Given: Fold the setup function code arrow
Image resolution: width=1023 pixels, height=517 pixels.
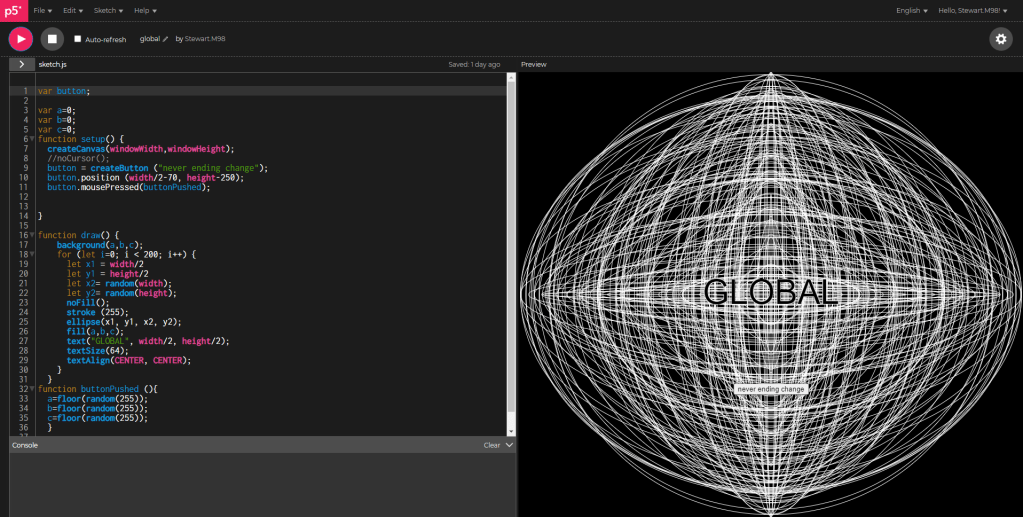Looking at the screenshot, I should pyautogui.click(x=32, y=139).
